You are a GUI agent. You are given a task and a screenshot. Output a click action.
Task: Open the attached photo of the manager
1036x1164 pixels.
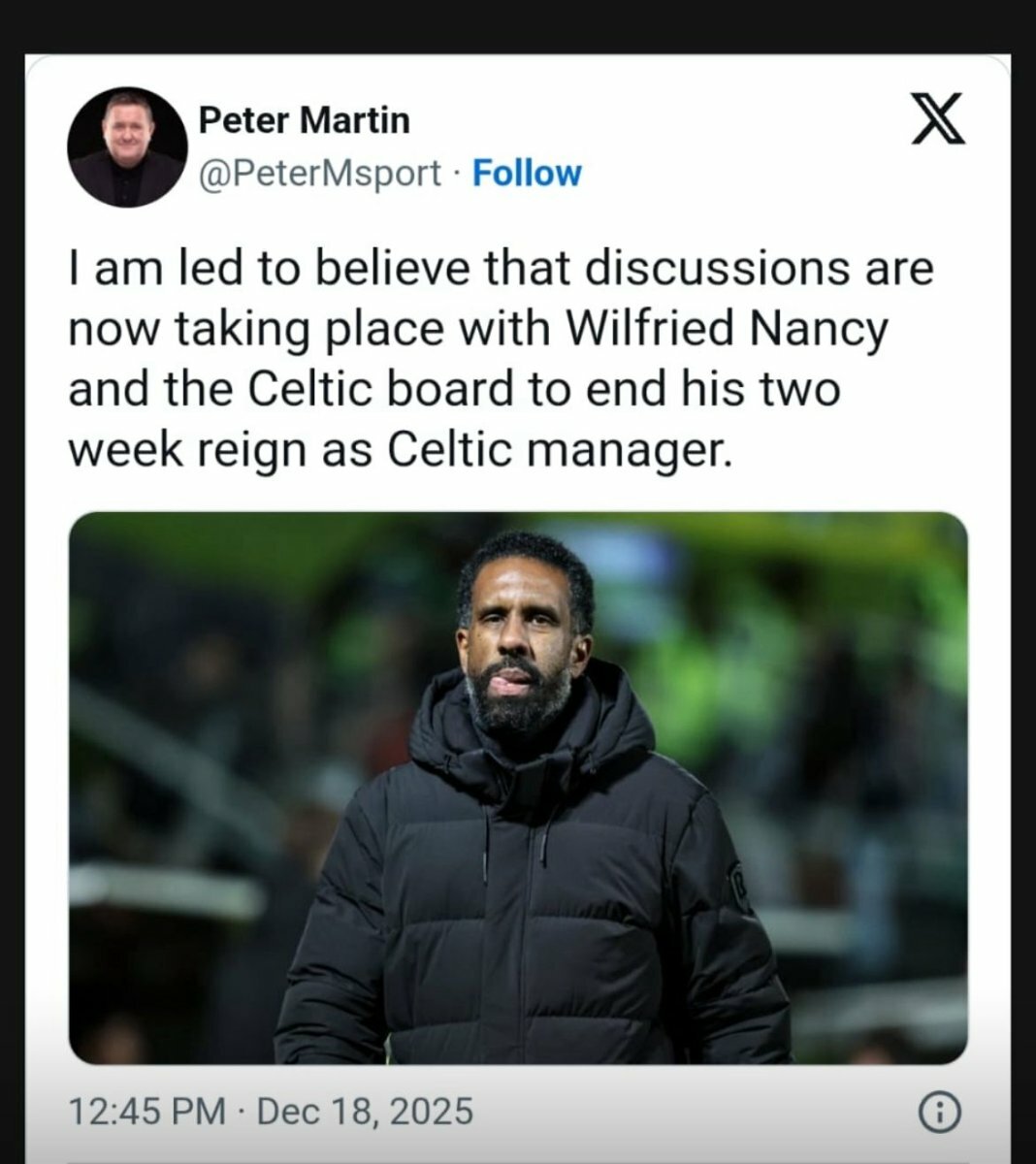point(518,787)
